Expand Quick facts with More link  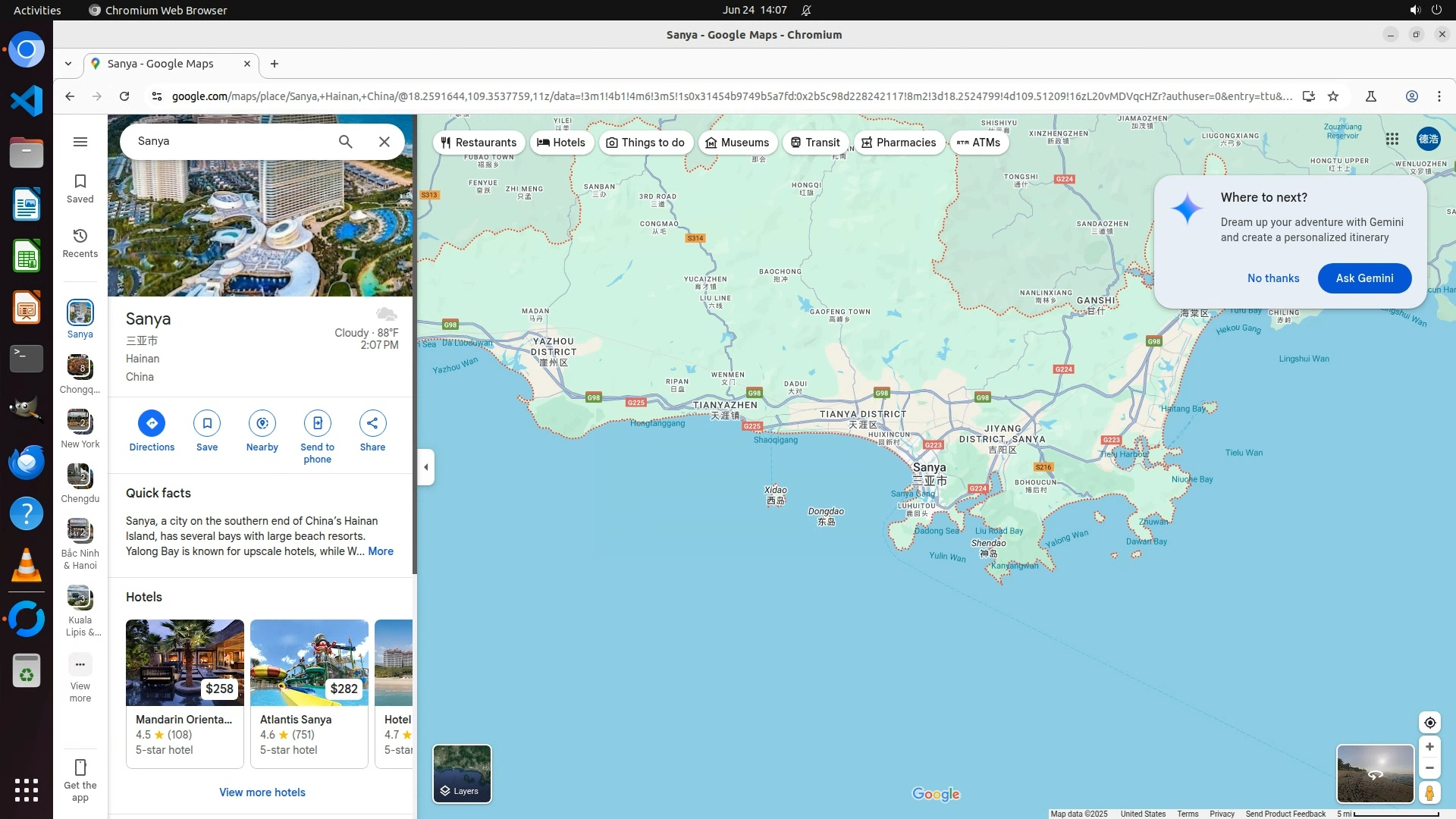click(x=381, y=551)
